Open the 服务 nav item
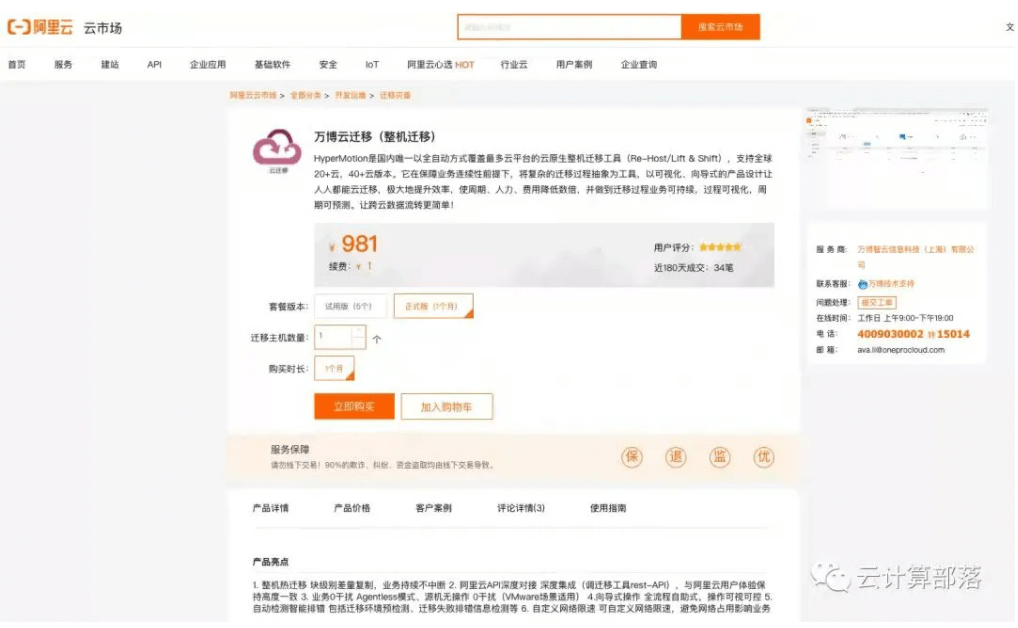The width and height of the screenshot is (1018, 628). [x=63, y=64]
